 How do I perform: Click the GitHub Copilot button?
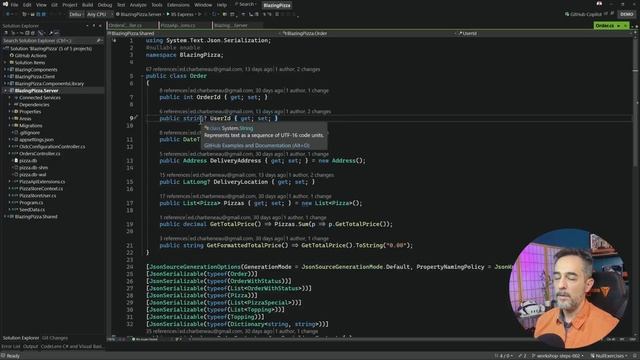coord(583,14)
